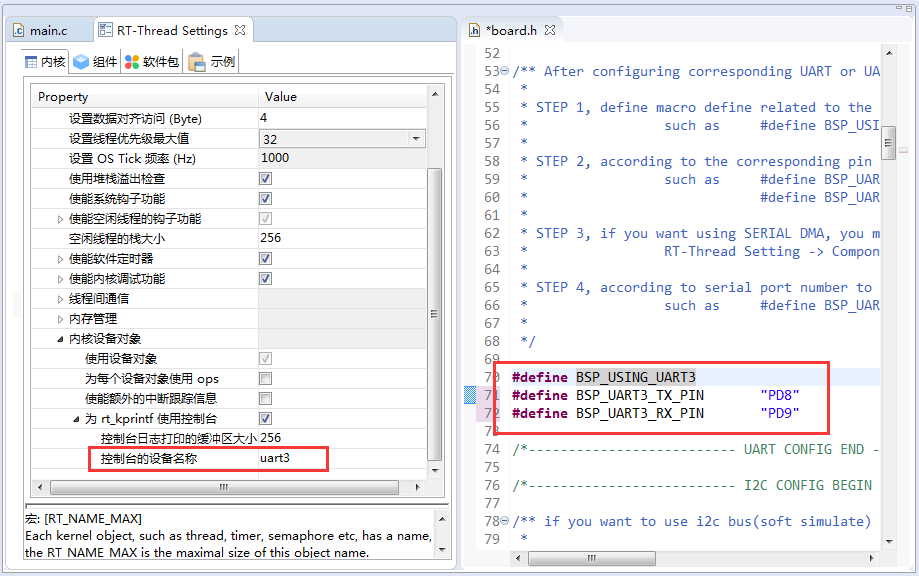Open 设置线程优先级最大值 dropdown
Image resolution: width=919 pixels, height=576 pixels.
tap(417, 139)
